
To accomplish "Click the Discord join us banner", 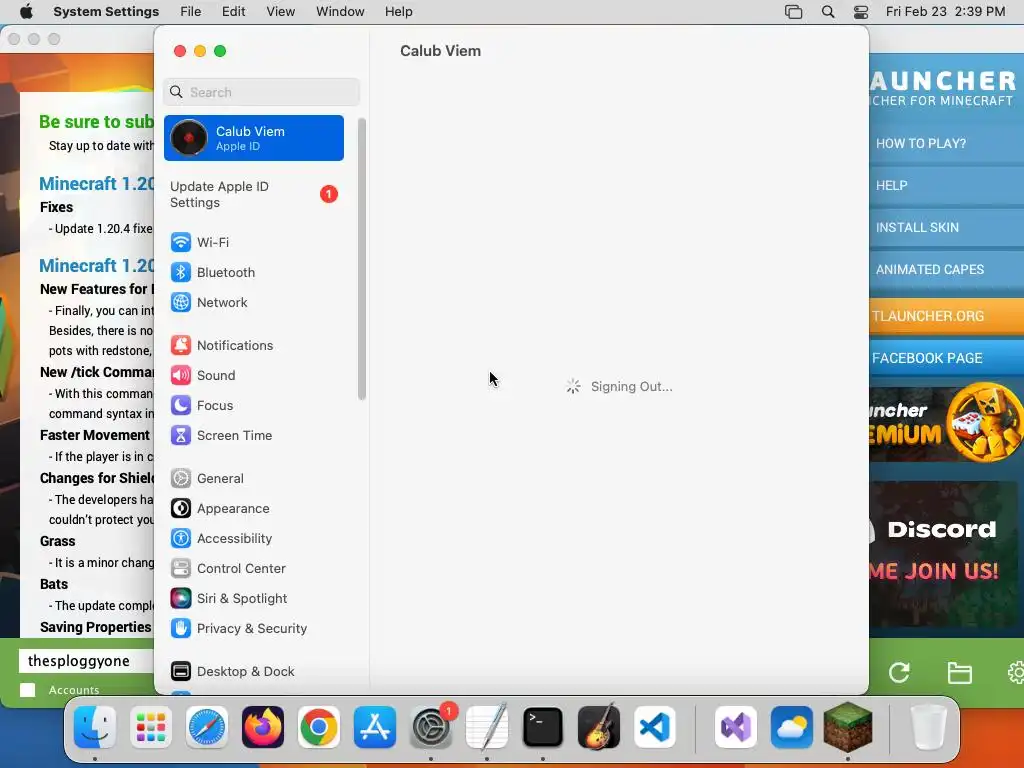I will tap(943, 554).
